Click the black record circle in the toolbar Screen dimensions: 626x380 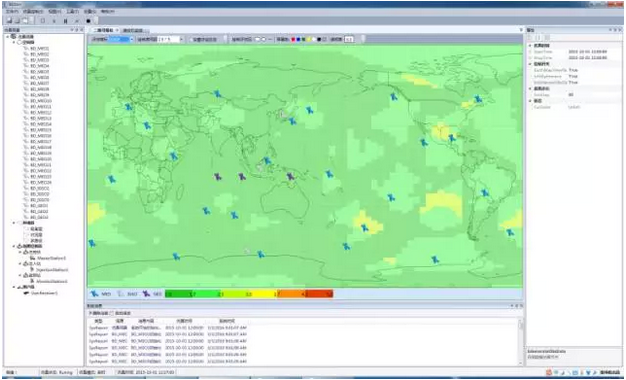[x=89, y=21]
